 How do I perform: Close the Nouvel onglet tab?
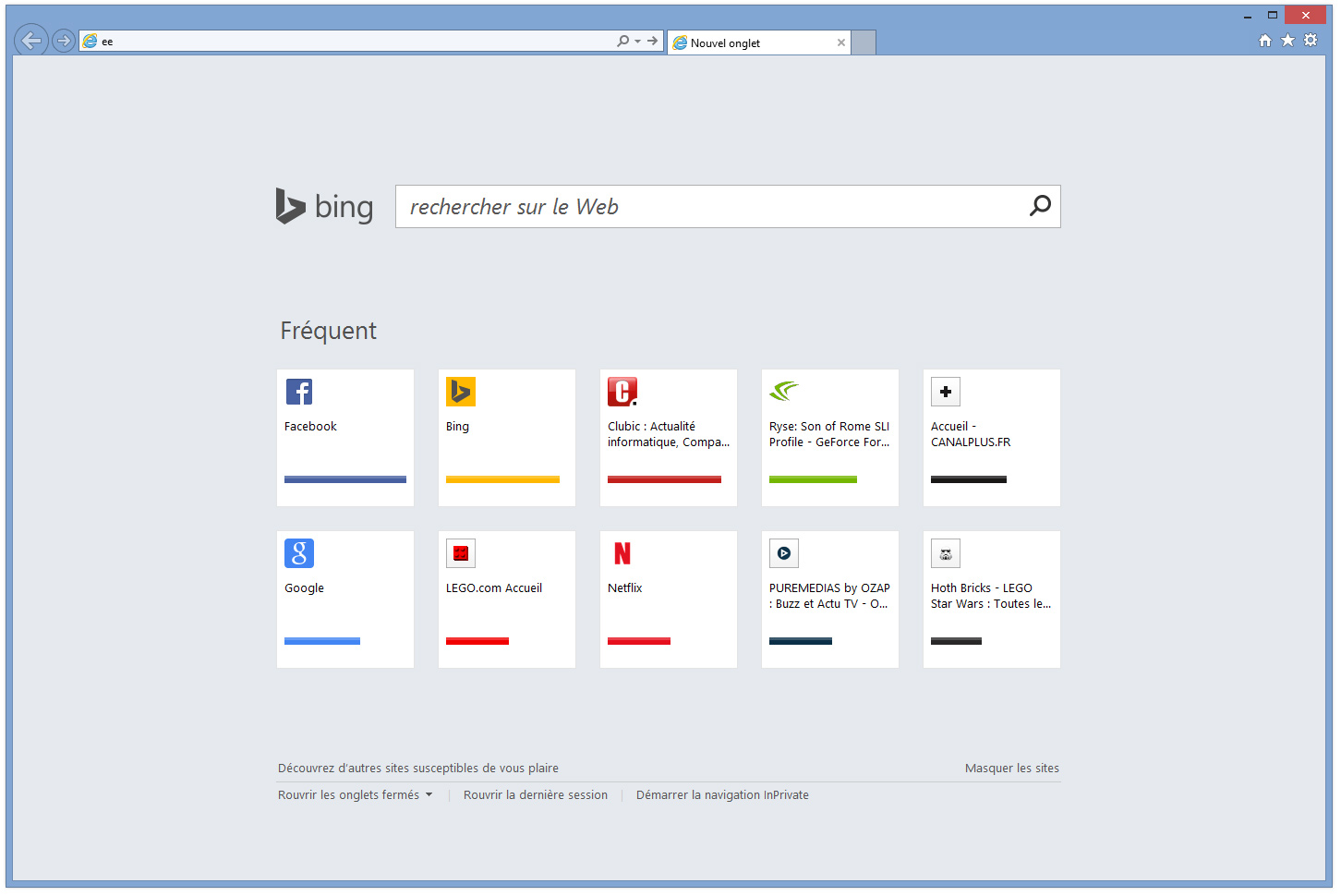click(841, 42)
